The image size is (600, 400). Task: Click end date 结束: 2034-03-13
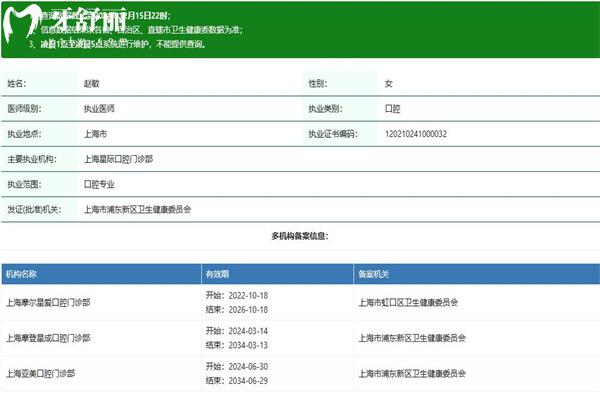[x=236, y=345]
